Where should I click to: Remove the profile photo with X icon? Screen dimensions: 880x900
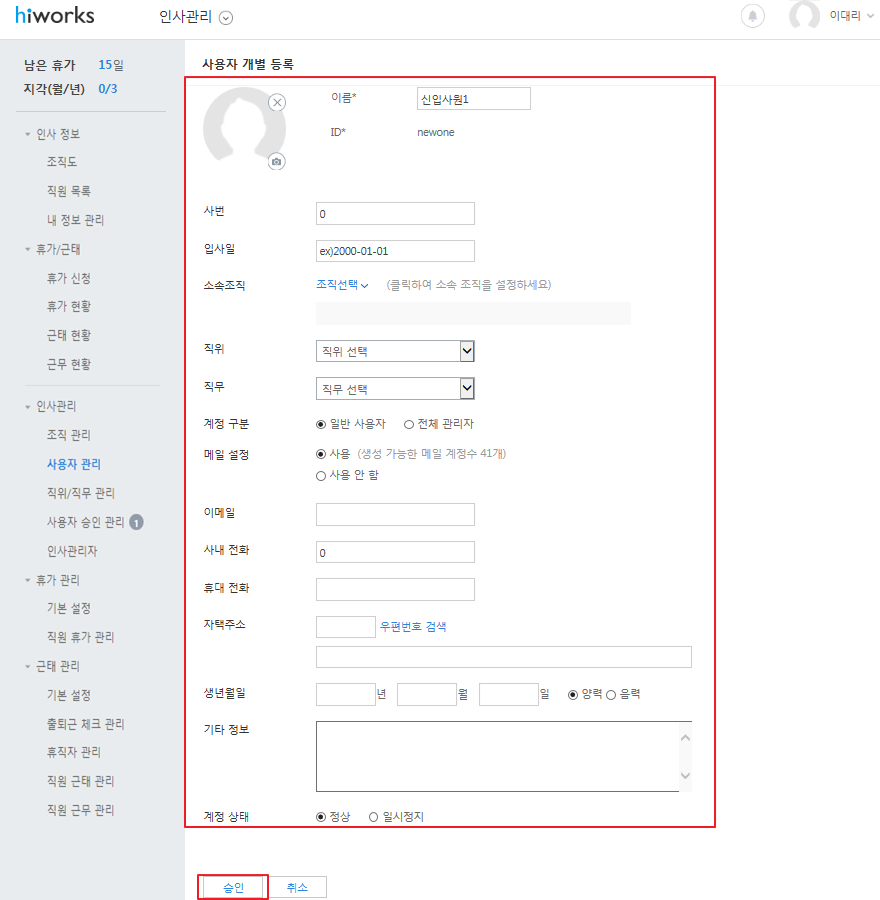pos(277,103)
